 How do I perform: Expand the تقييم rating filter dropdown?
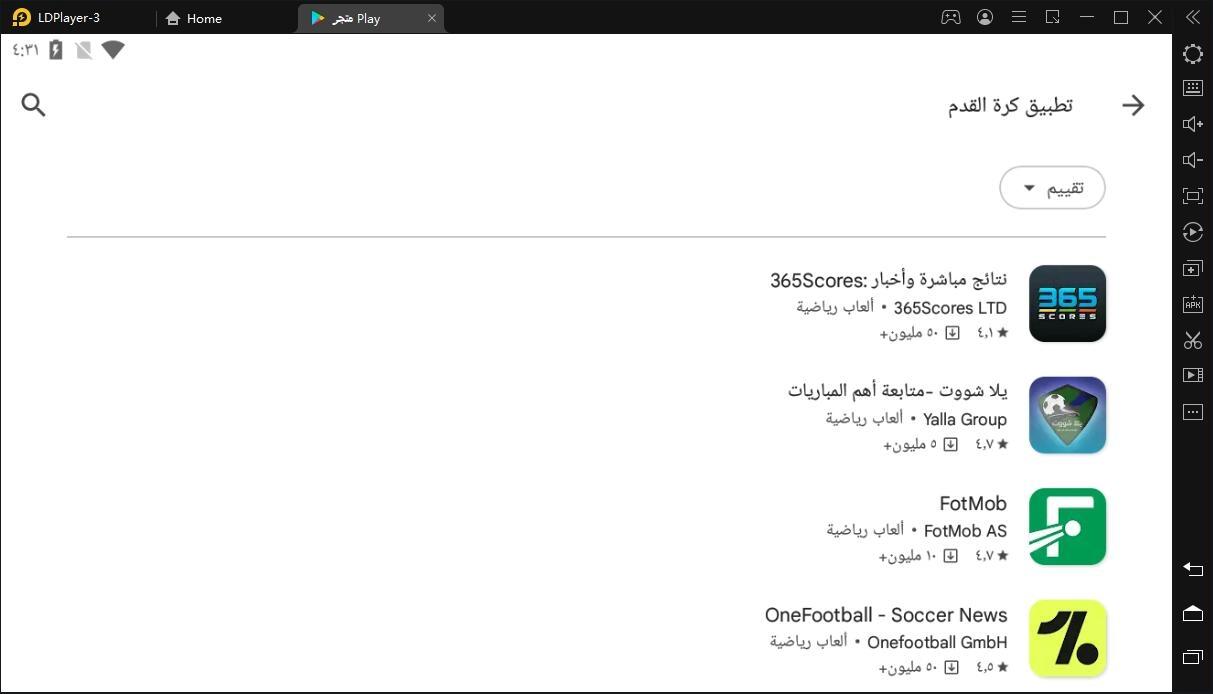[x=1052, y=188]
